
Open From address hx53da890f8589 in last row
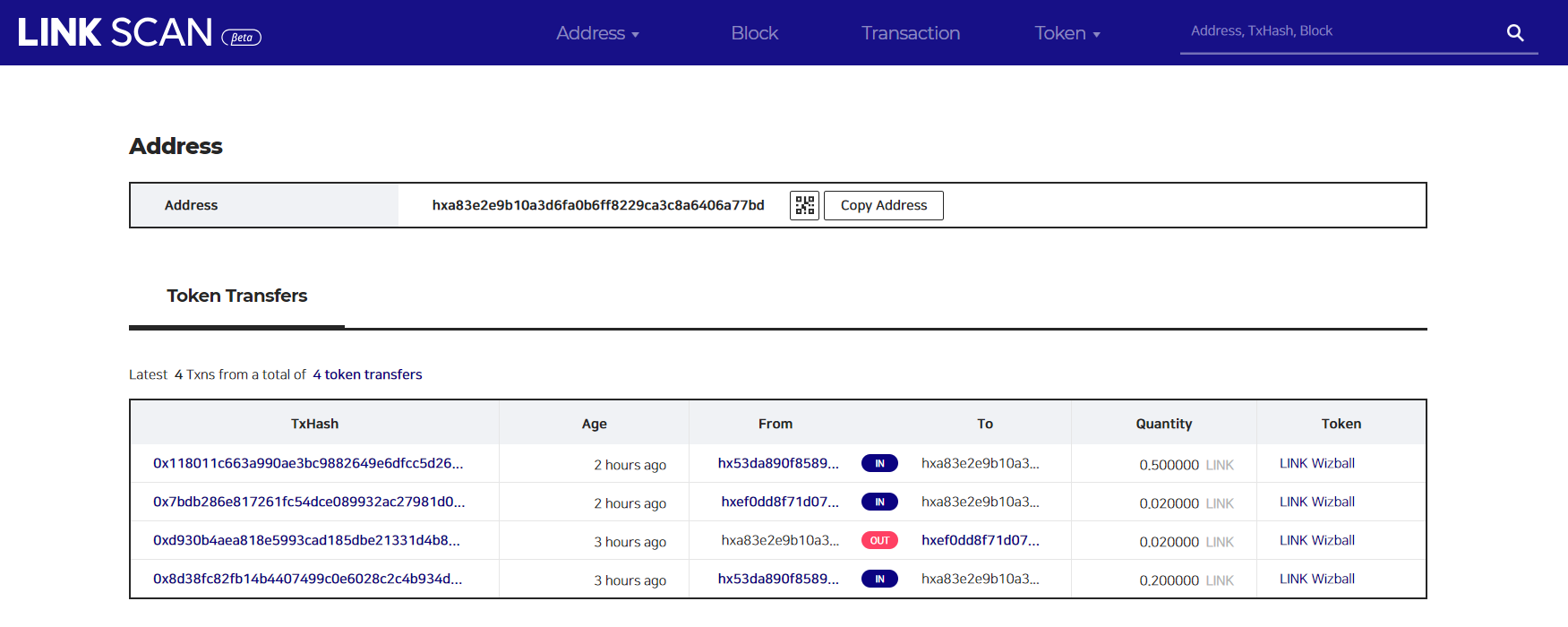point(778,579)
